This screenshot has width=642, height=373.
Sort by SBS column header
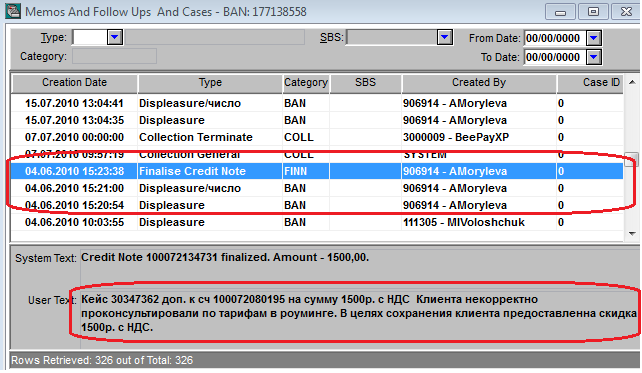(x=365, y=83)
